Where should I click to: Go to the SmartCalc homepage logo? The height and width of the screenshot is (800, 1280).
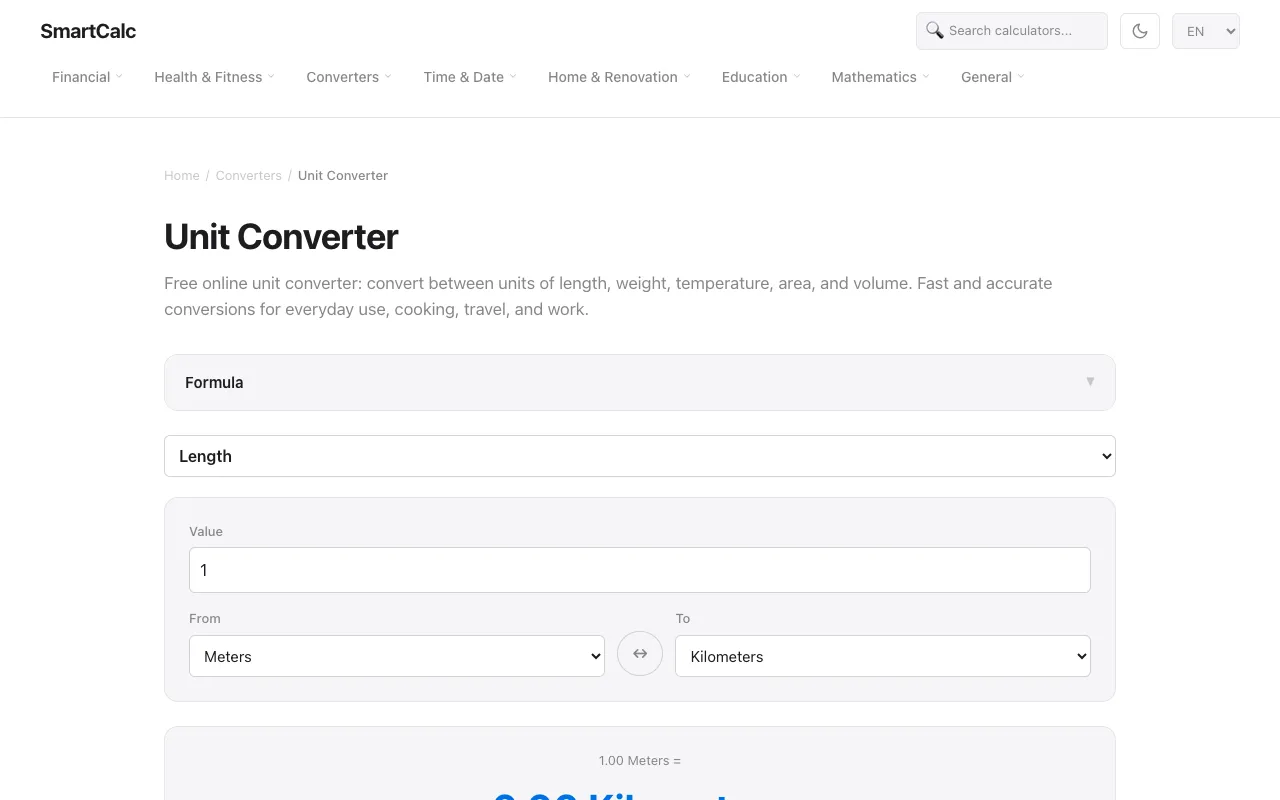click(88, 31)
